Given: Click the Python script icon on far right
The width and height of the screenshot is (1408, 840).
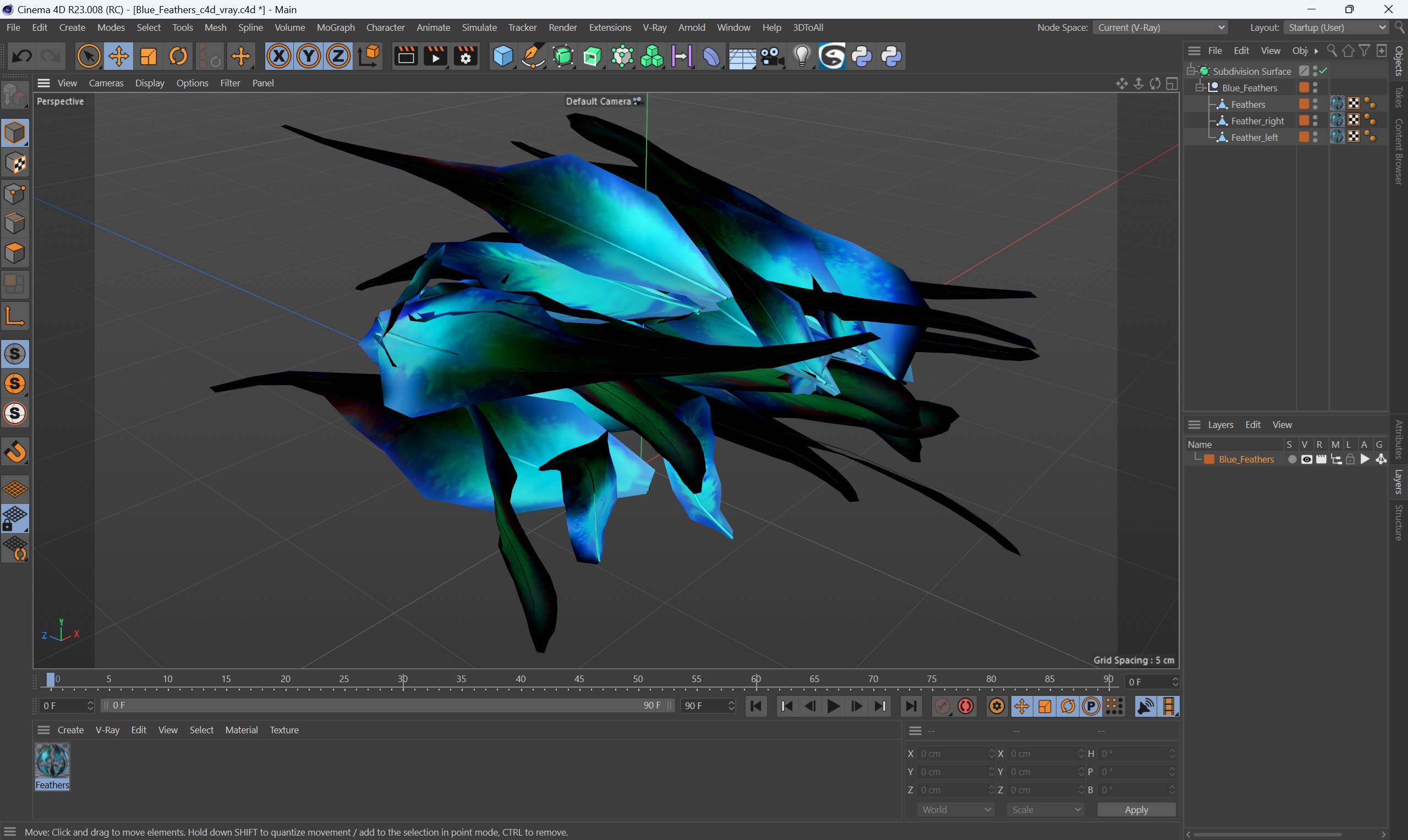Looking at the screenshot, I should click(x=892, y=56).
